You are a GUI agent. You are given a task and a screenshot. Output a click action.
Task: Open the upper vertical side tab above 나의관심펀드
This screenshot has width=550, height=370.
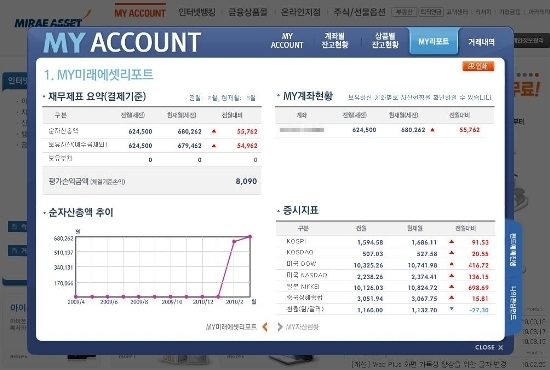point(513,249)
